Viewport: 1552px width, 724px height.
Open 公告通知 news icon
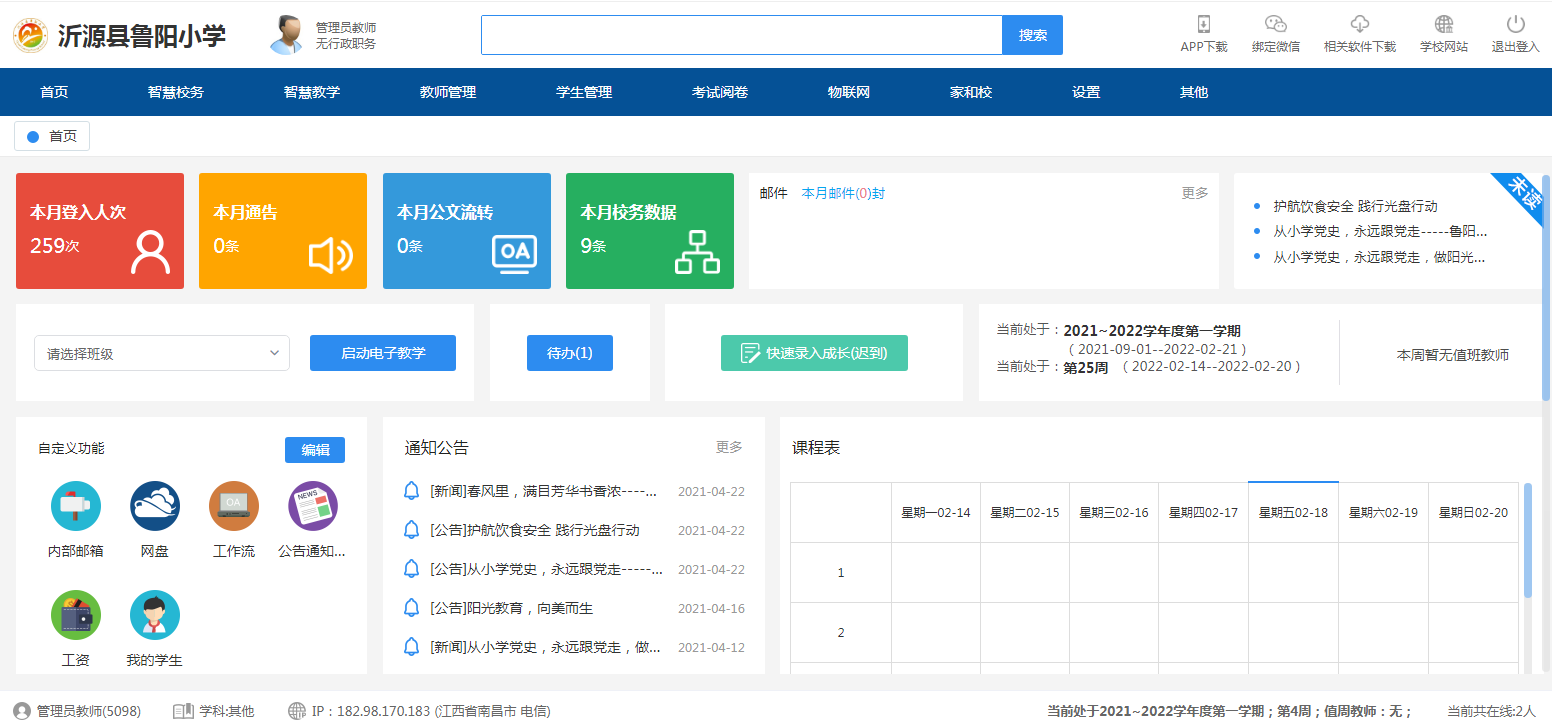click(313, 507)
